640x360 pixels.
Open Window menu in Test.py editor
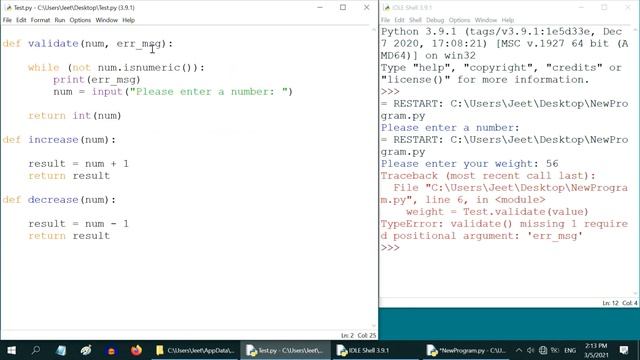(x=107, y=20)
